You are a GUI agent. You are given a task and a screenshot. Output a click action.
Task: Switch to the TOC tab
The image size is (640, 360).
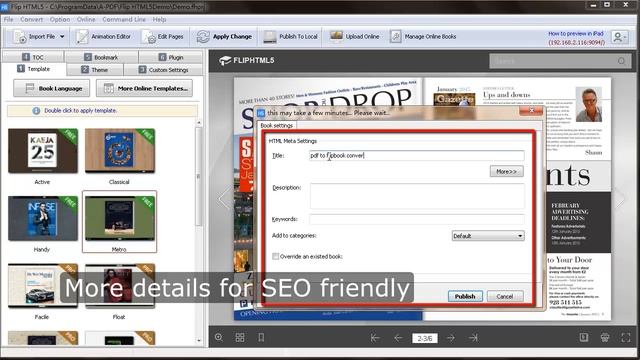click(x=33, y=57)
